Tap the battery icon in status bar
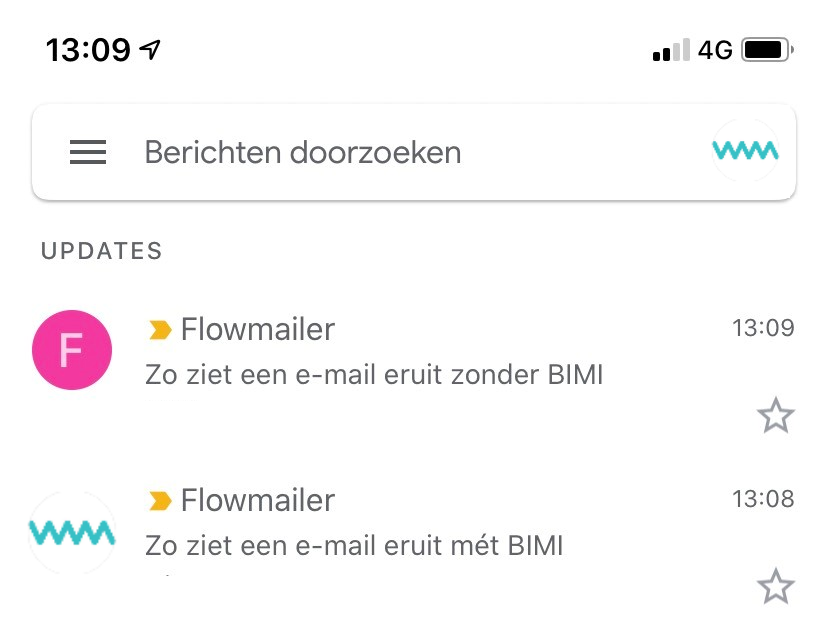 pos(767,49)
